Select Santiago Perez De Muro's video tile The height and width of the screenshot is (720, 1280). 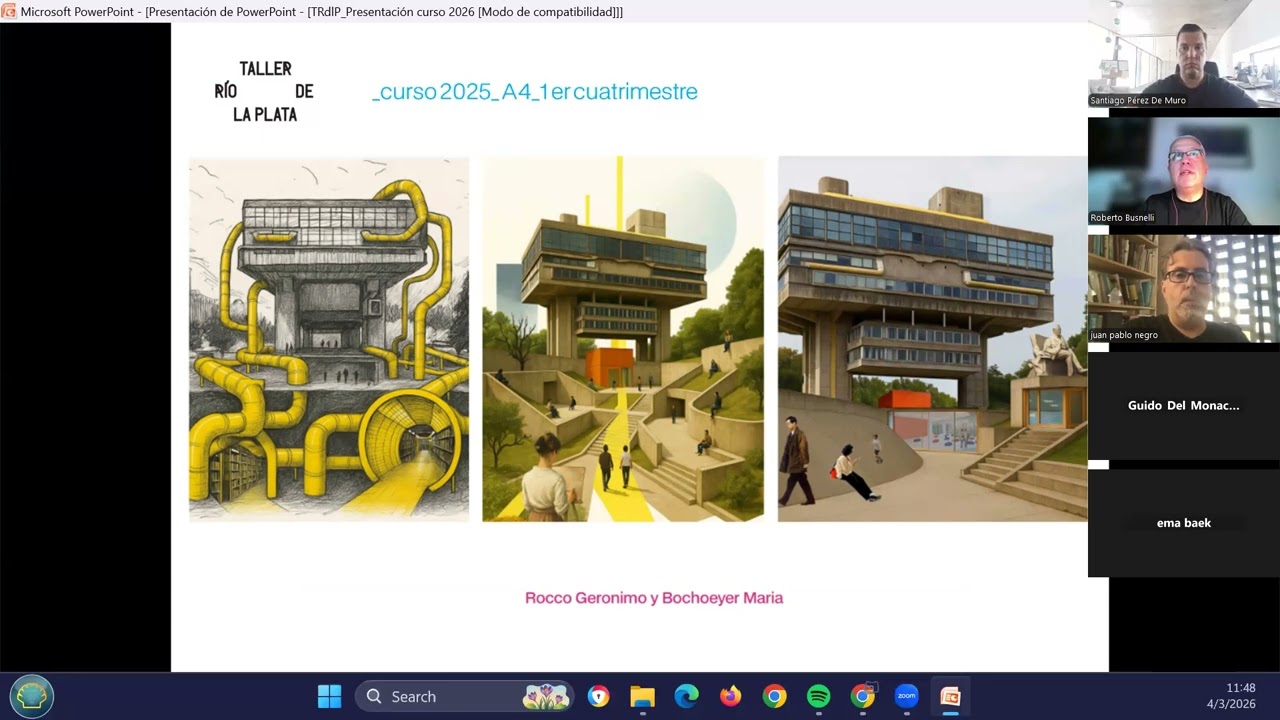pyautogui.click(x=1184, y=54)
